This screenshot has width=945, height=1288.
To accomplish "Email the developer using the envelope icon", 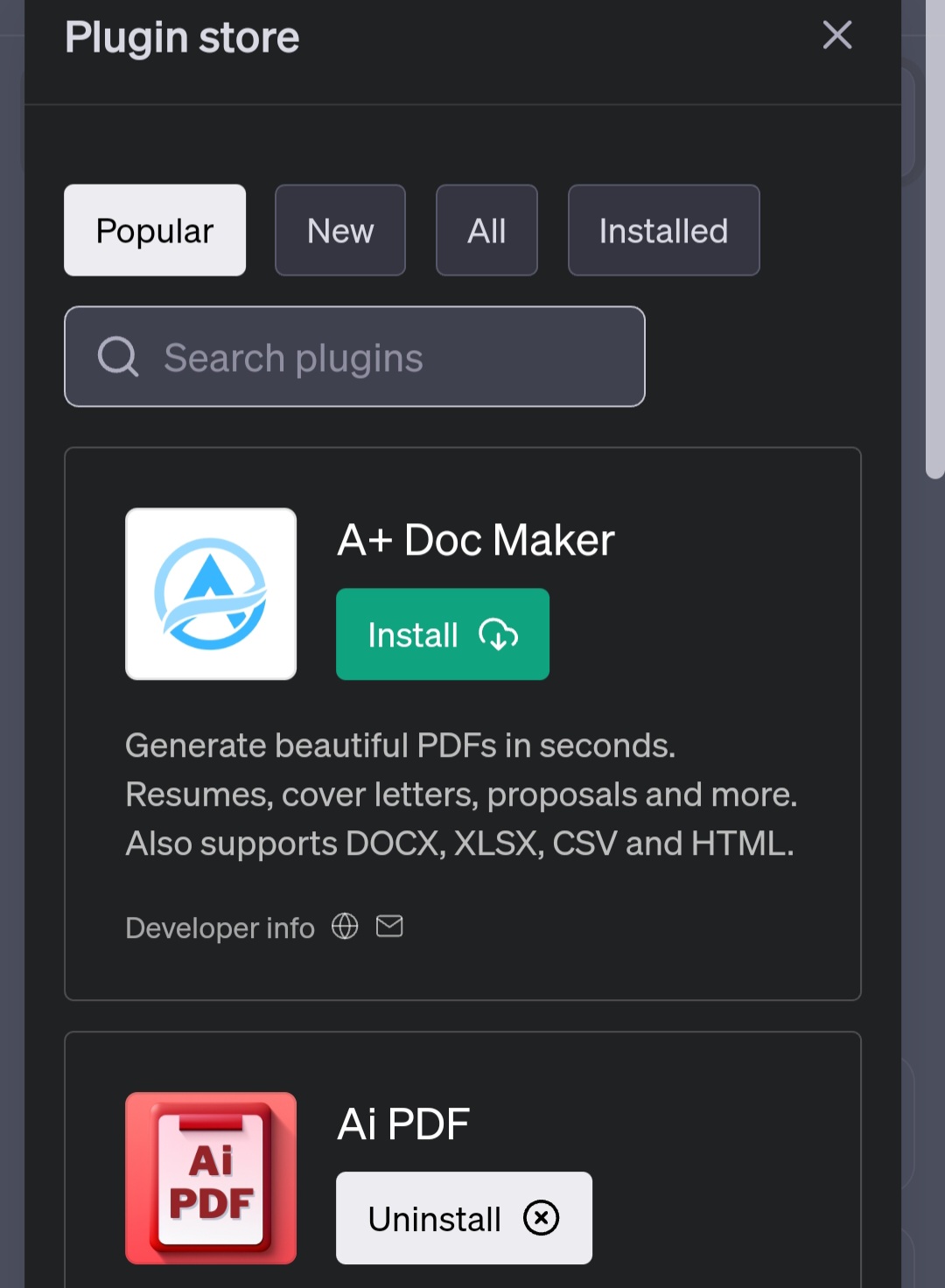I will coord(390,926).
